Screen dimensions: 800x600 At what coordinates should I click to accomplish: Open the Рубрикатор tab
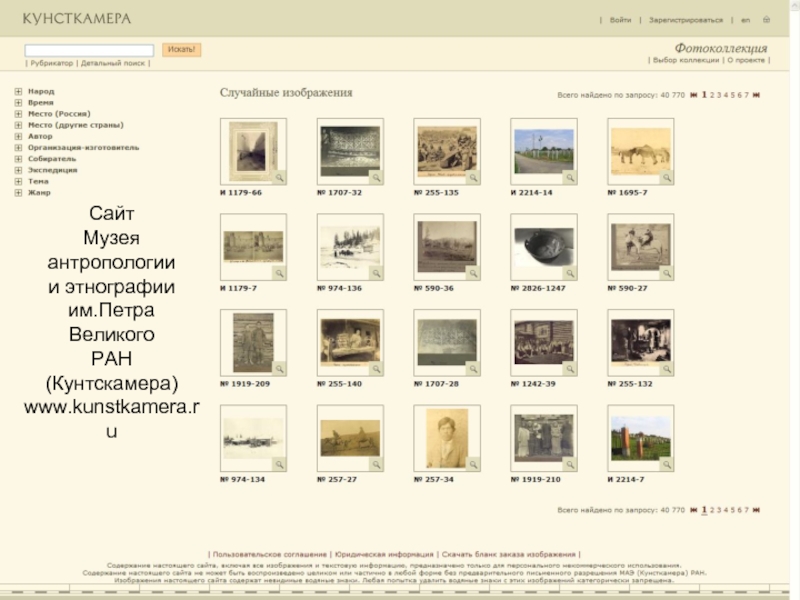[x=51, y=63]
